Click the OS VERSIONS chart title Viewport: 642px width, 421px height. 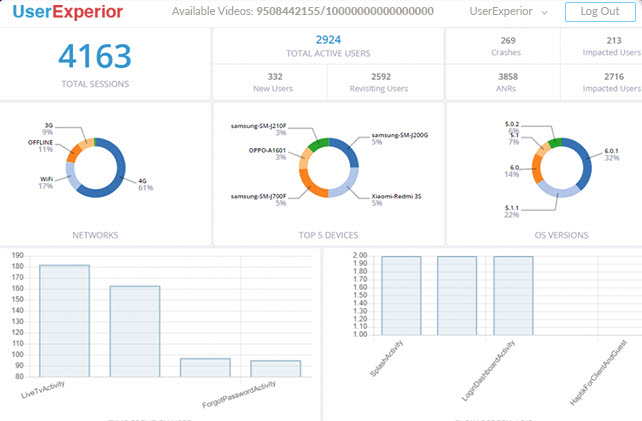[561, 235]
